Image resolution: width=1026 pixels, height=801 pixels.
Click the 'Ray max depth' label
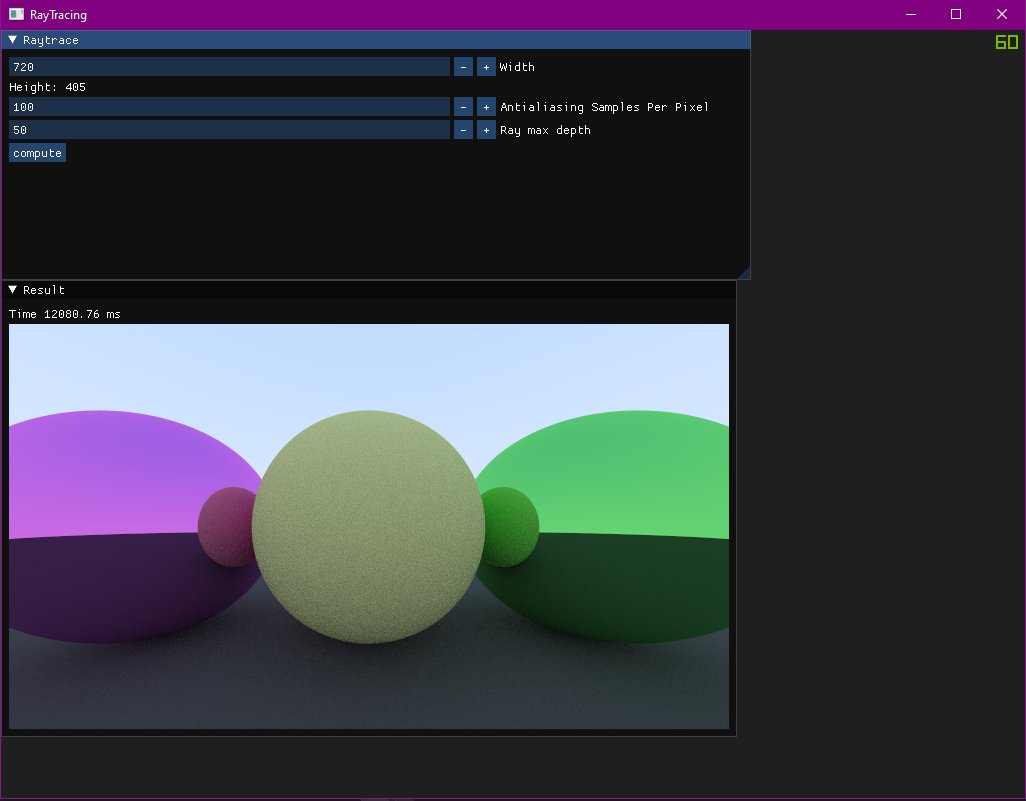click(x=545, y=130)
